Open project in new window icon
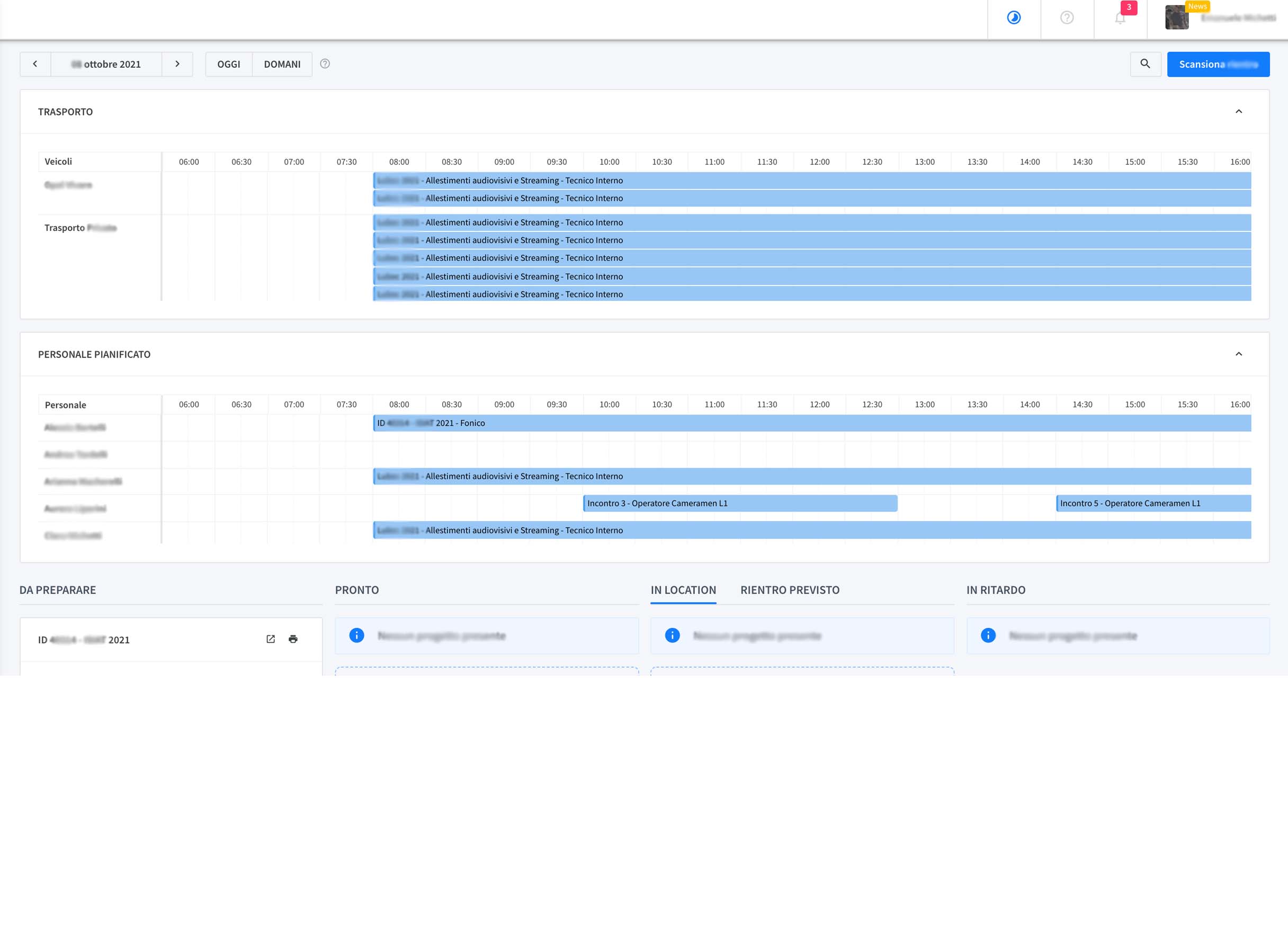 tap(270, 639)
